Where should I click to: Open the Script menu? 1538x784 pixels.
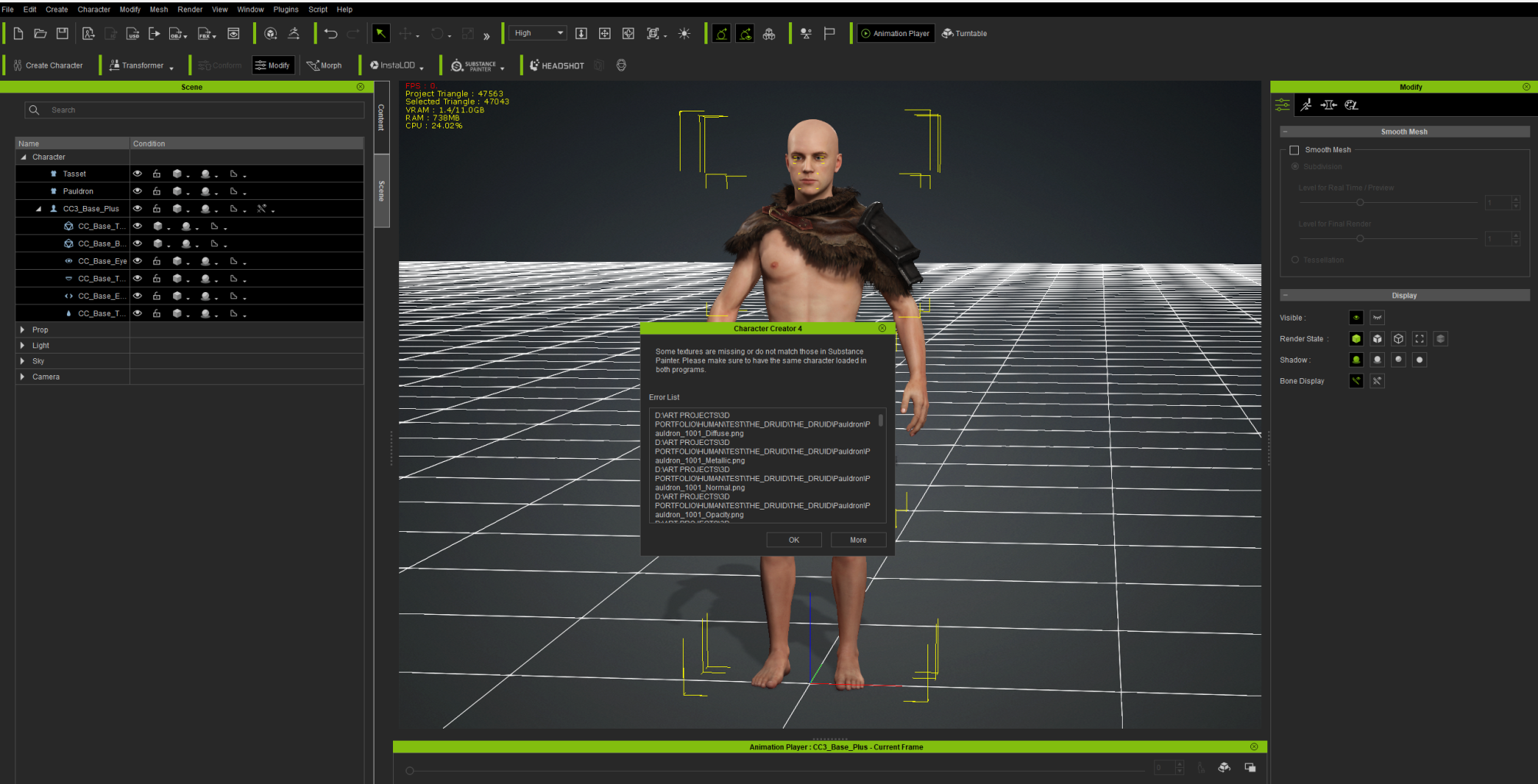pos(318,9)
